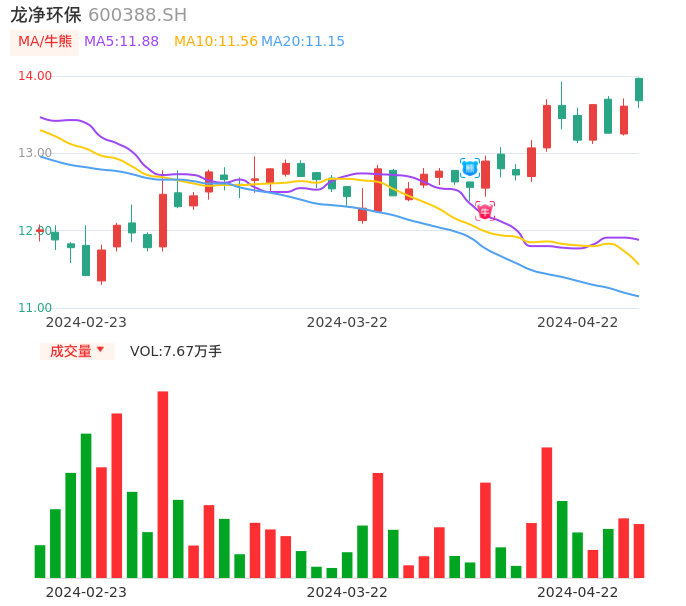686x606 pixels.
Task: Select the MA/牛熊 indicator tab
Action: click(x=44, y=42)
